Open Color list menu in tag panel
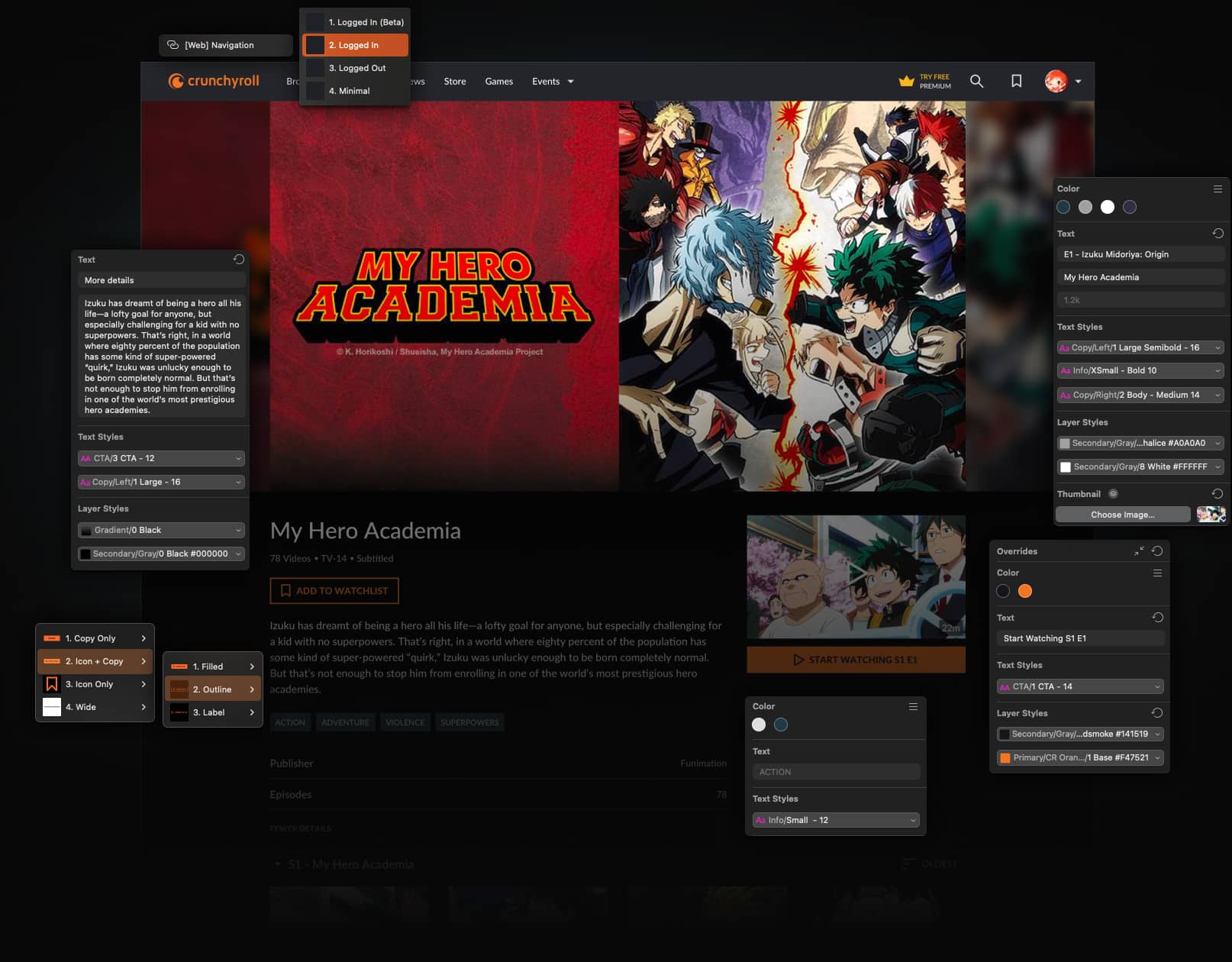The height and width of the screenshot is (962, 1232). coord(913,707)
